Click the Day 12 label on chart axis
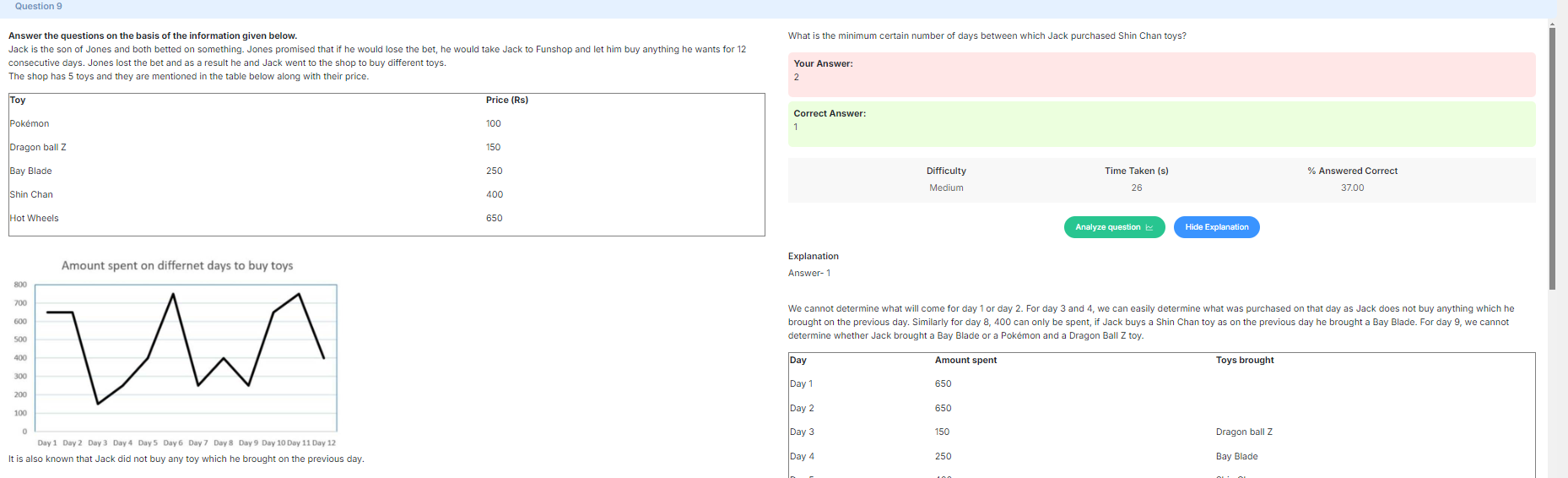The width and height of the screenshot is (1568, 478). (324, 443)
